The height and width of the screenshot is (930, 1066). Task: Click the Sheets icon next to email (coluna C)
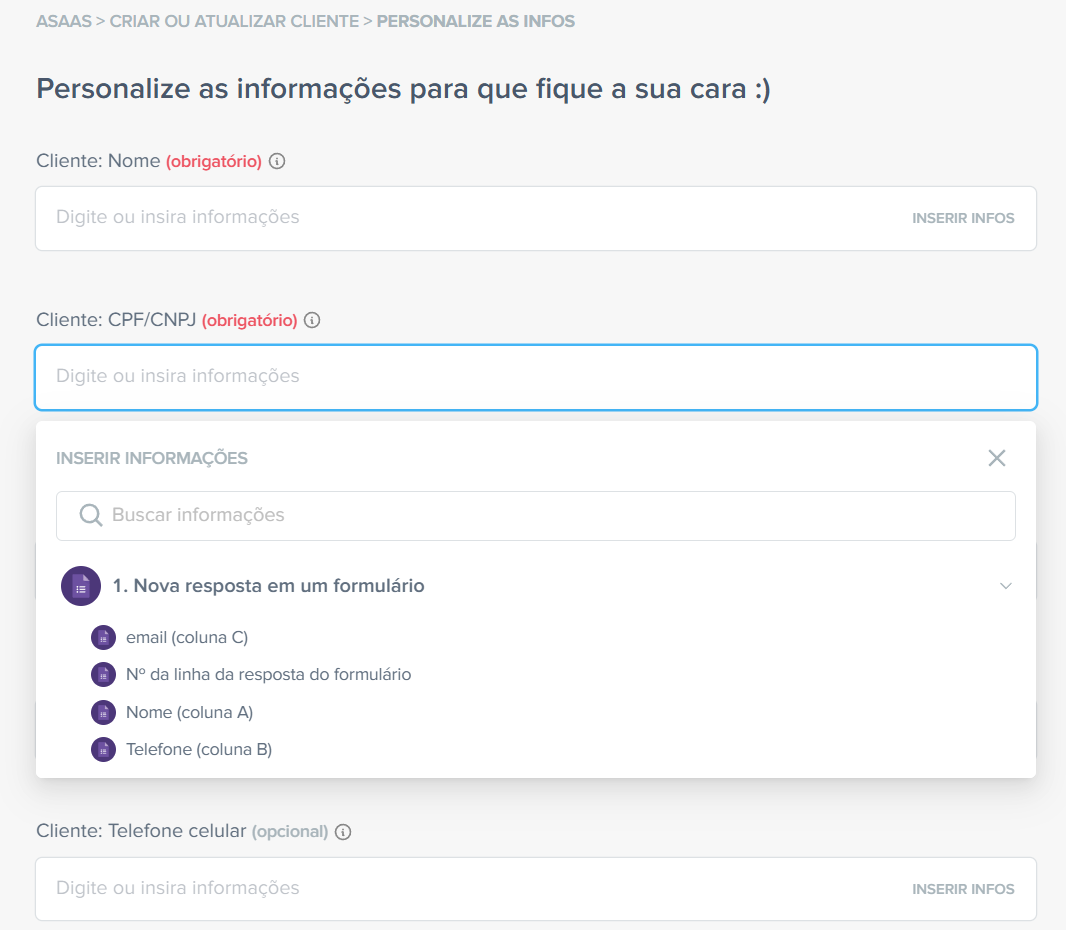point(103,637)
